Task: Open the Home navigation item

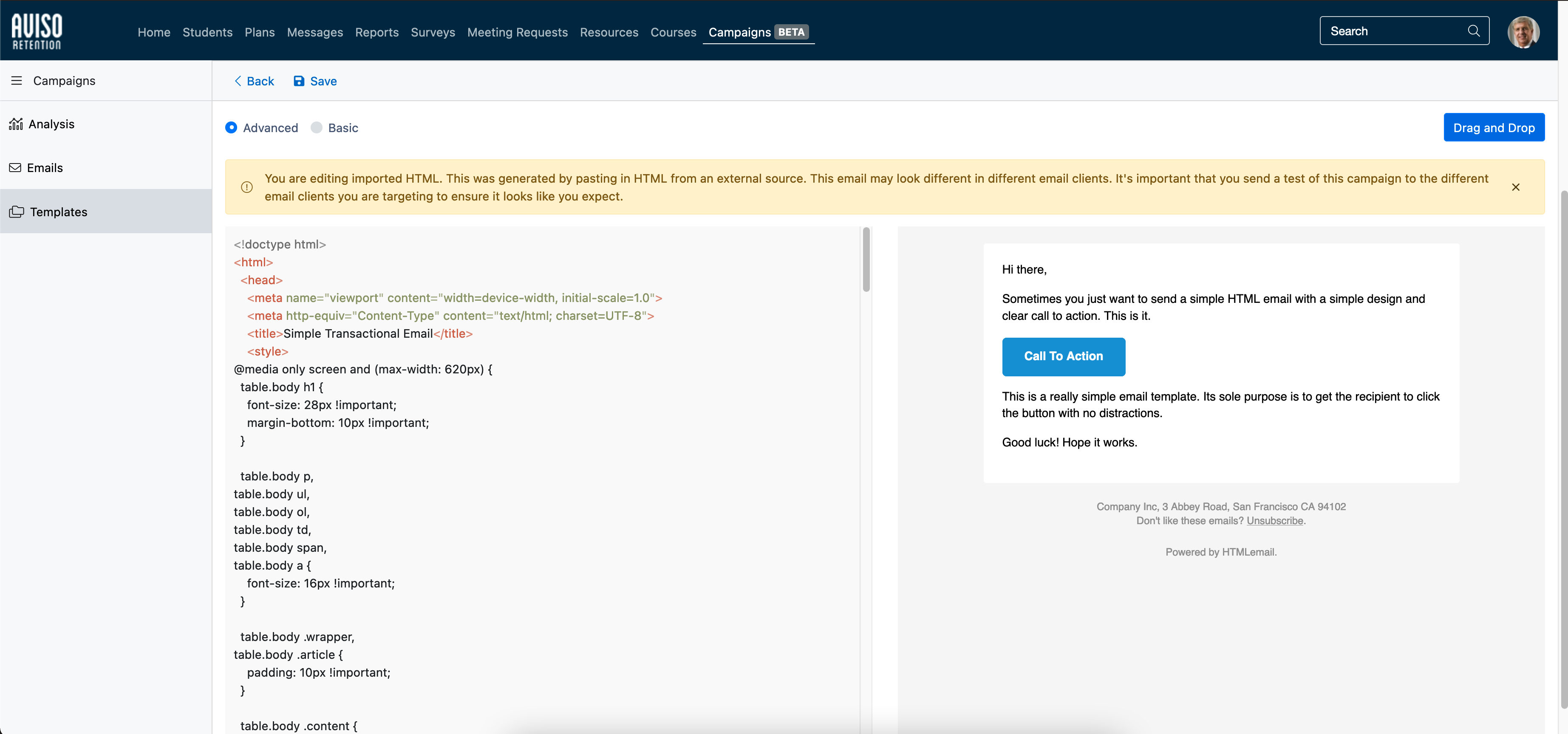Action: (x=154, y=32)
